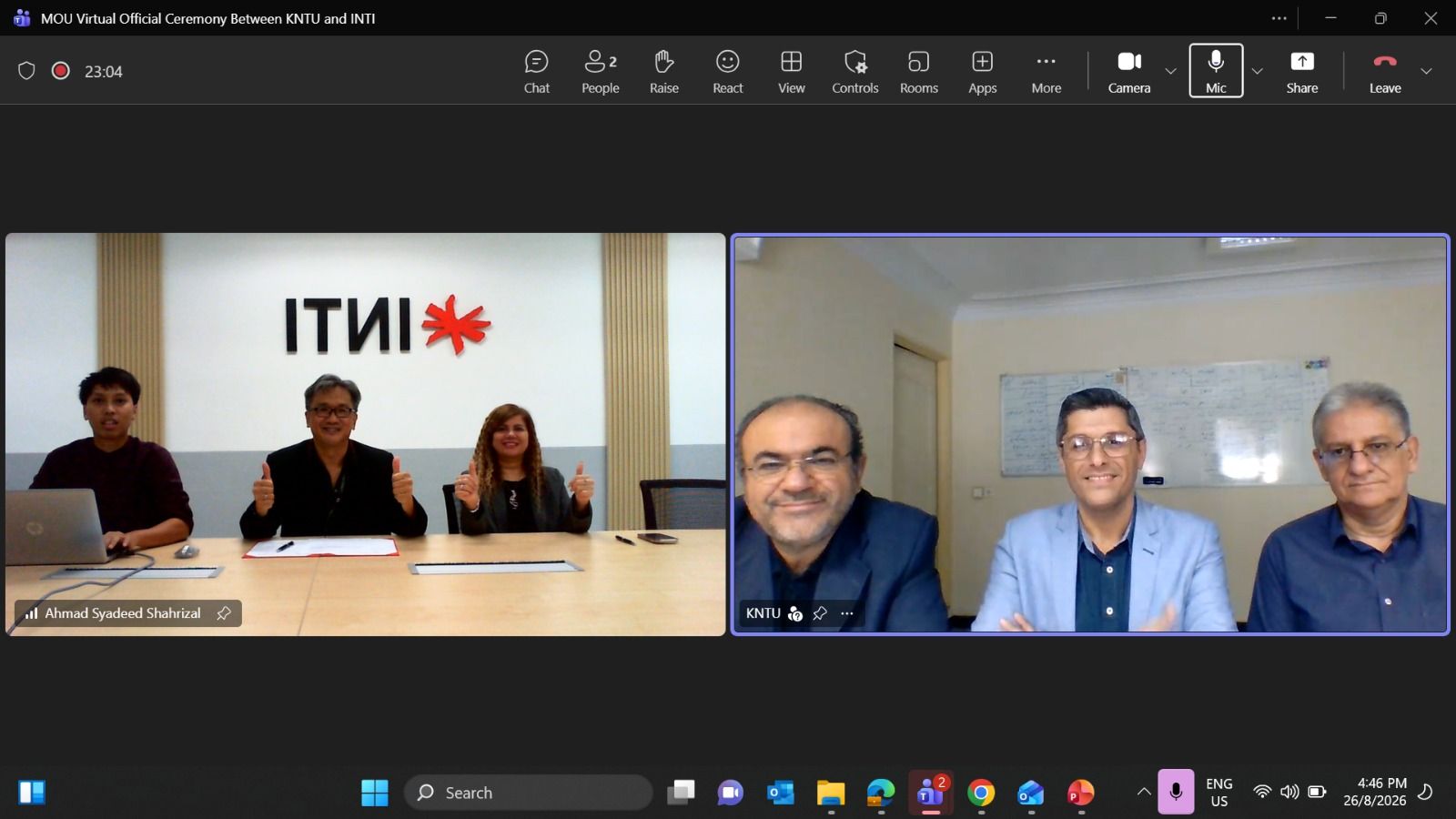1456x819 pixels.
Task: Select the KNTU video feed
Action: [x=1090, y=434]
